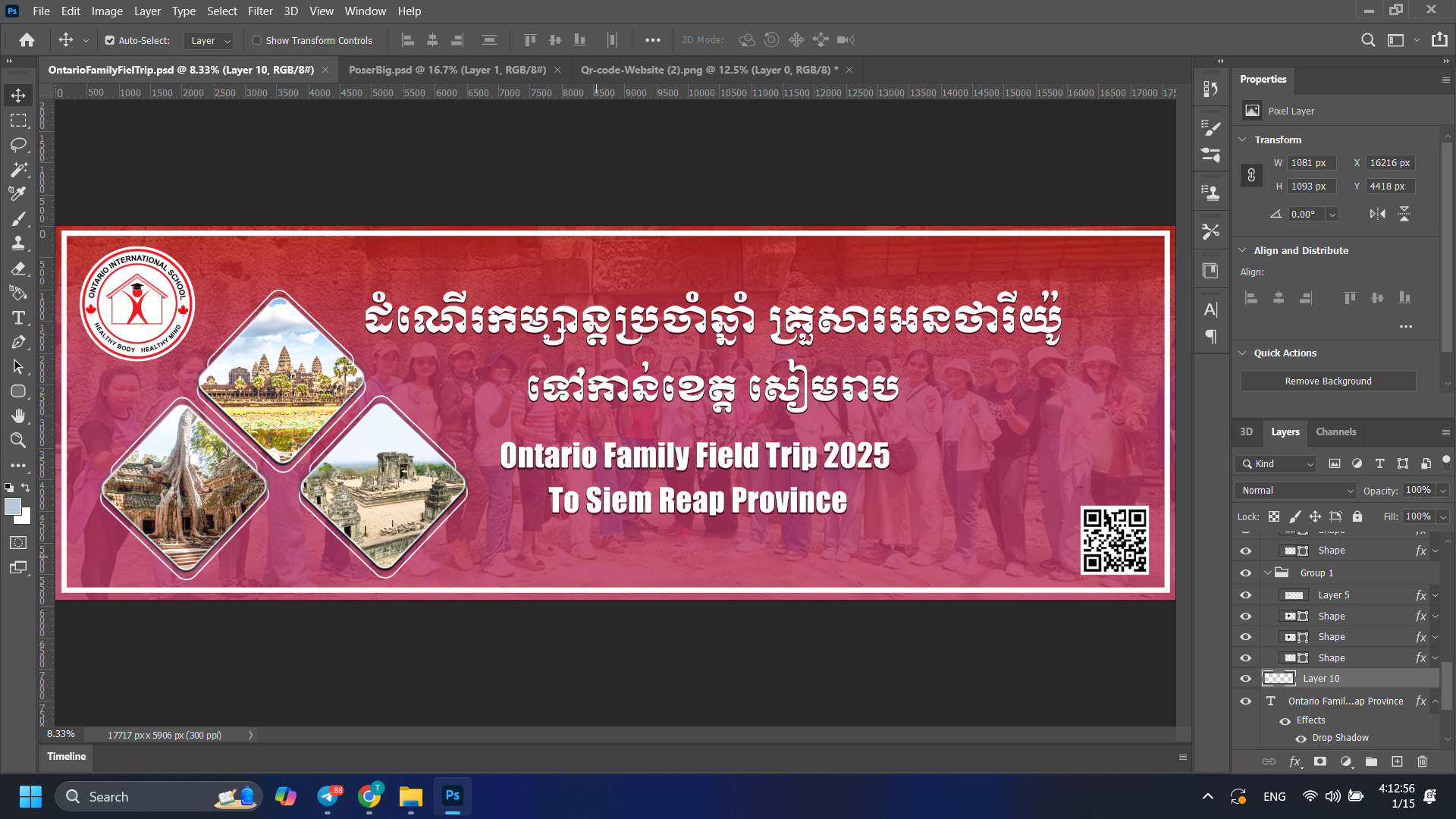The width and height of the screenshot is (1456, 819).
Task: Click the foreground color swatch
Action: [13, 507]
